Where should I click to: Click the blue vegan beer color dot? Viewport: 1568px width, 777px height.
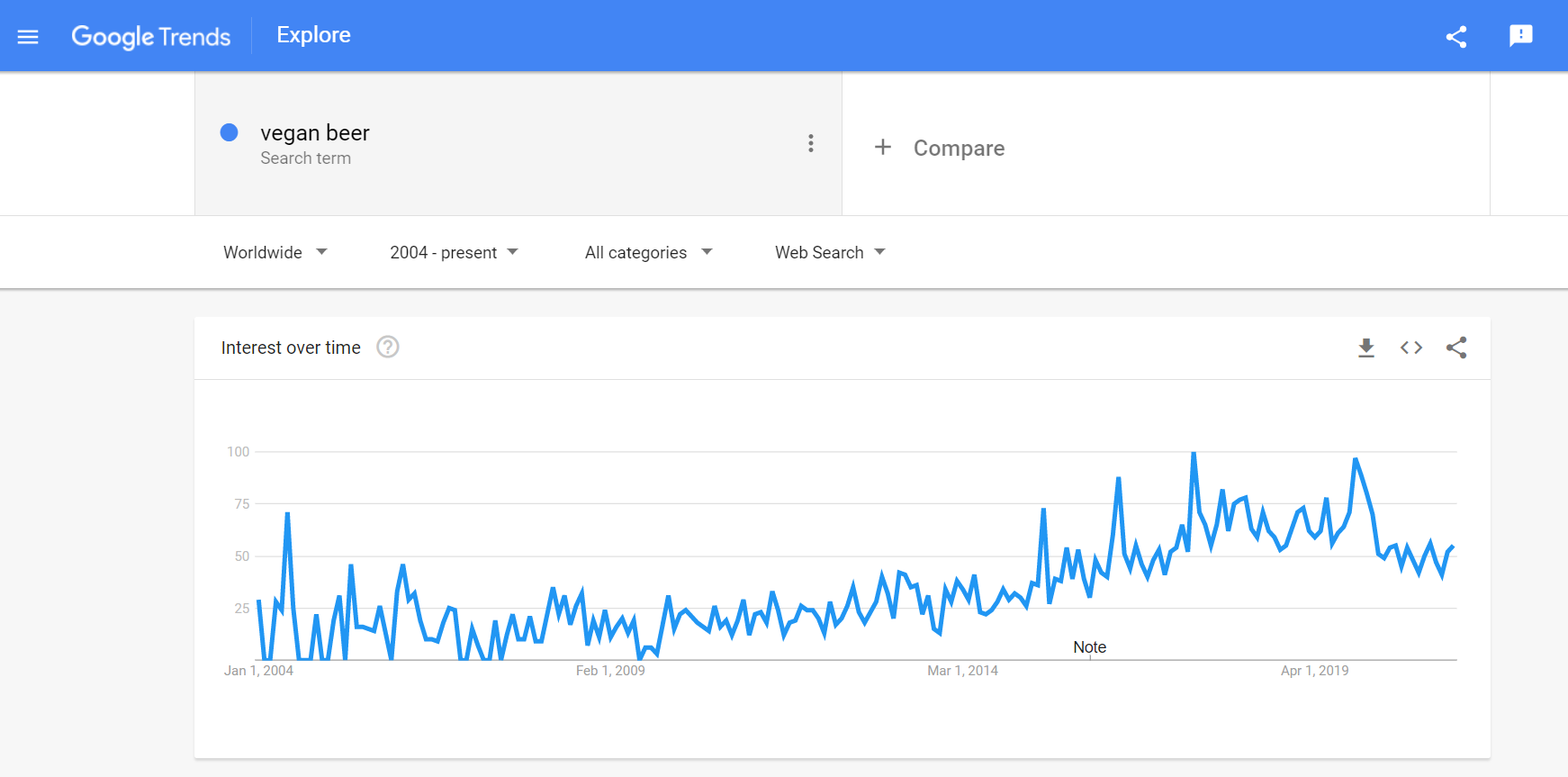pyautogui.click(x=230, y=133)
